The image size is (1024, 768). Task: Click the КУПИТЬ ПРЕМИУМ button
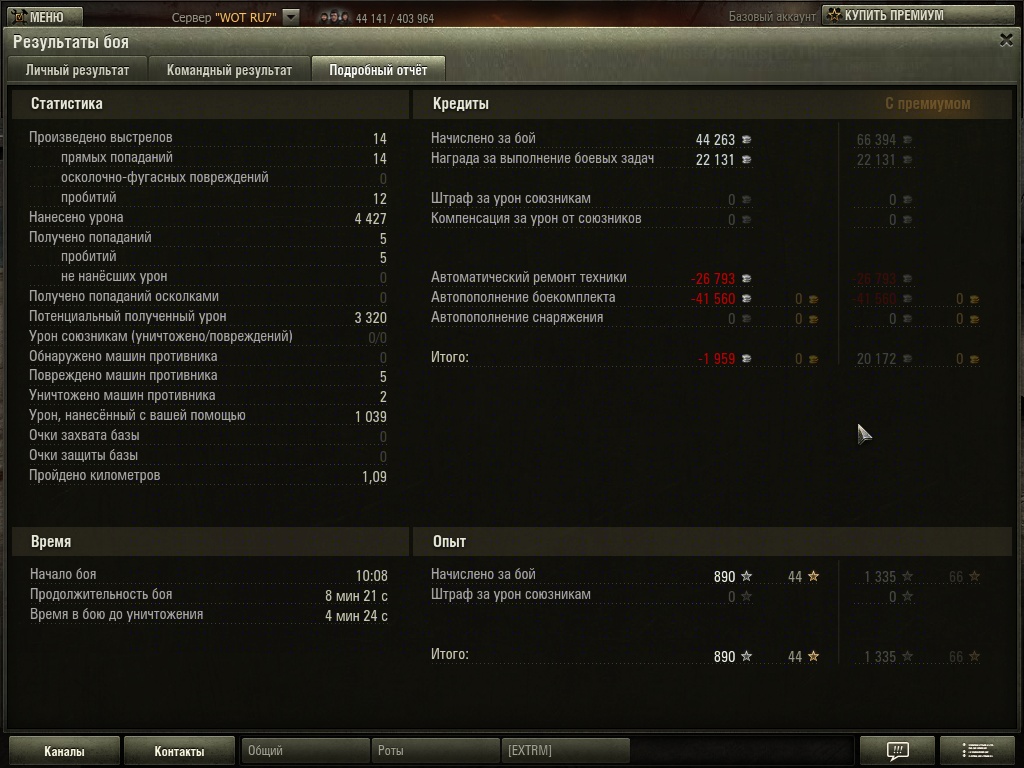[918, 16]
